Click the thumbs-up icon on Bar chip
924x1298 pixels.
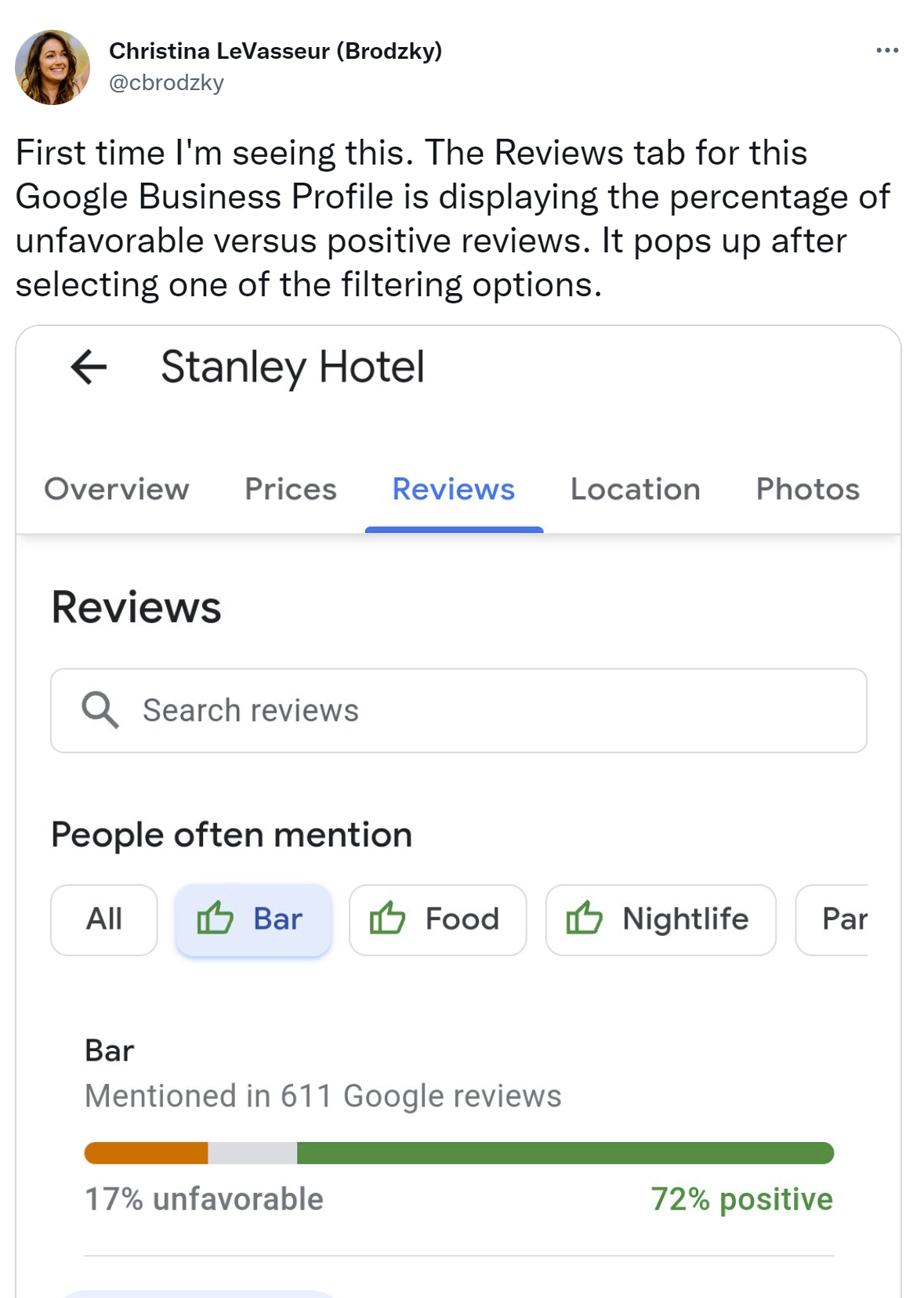215,918
